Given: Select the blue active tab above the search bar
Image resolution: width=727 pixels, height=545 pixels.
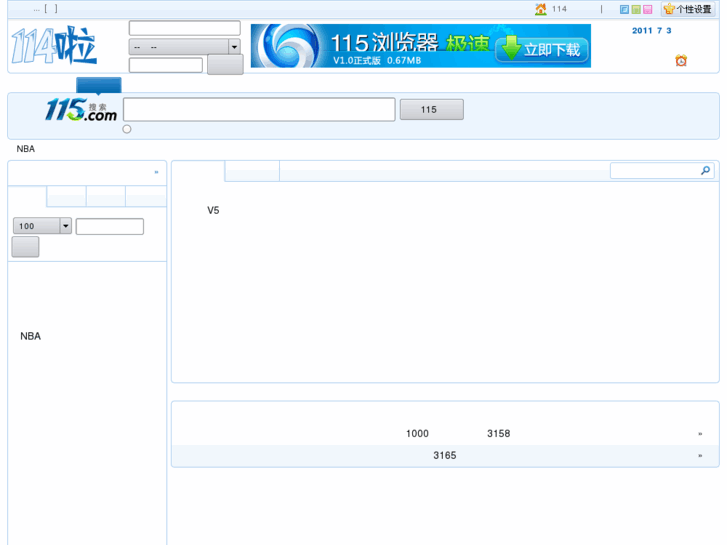Looking at the screenshot, I should pyautogui.click(x=99, y=86).
